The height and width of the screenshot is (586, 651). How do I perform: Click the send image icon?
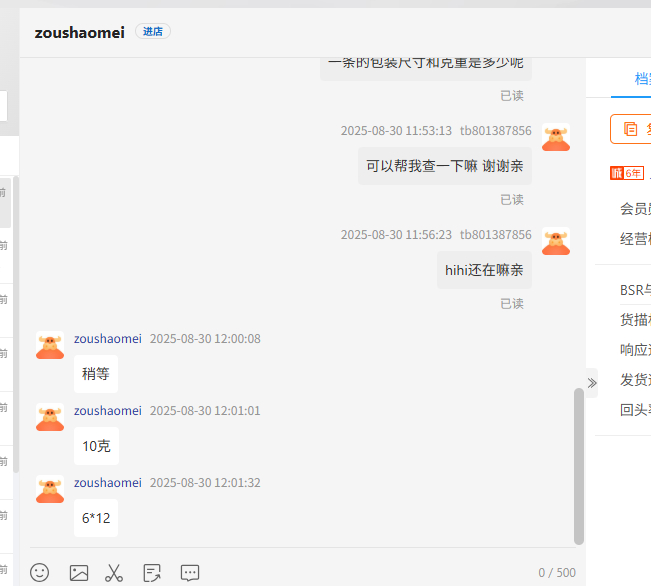click(x=78, y=572)
